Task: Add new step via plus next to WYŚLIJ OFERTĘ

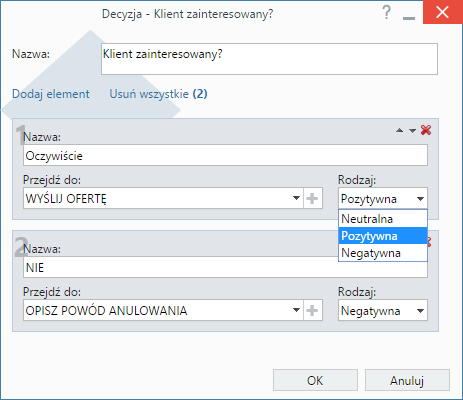Action: point(312,198)
